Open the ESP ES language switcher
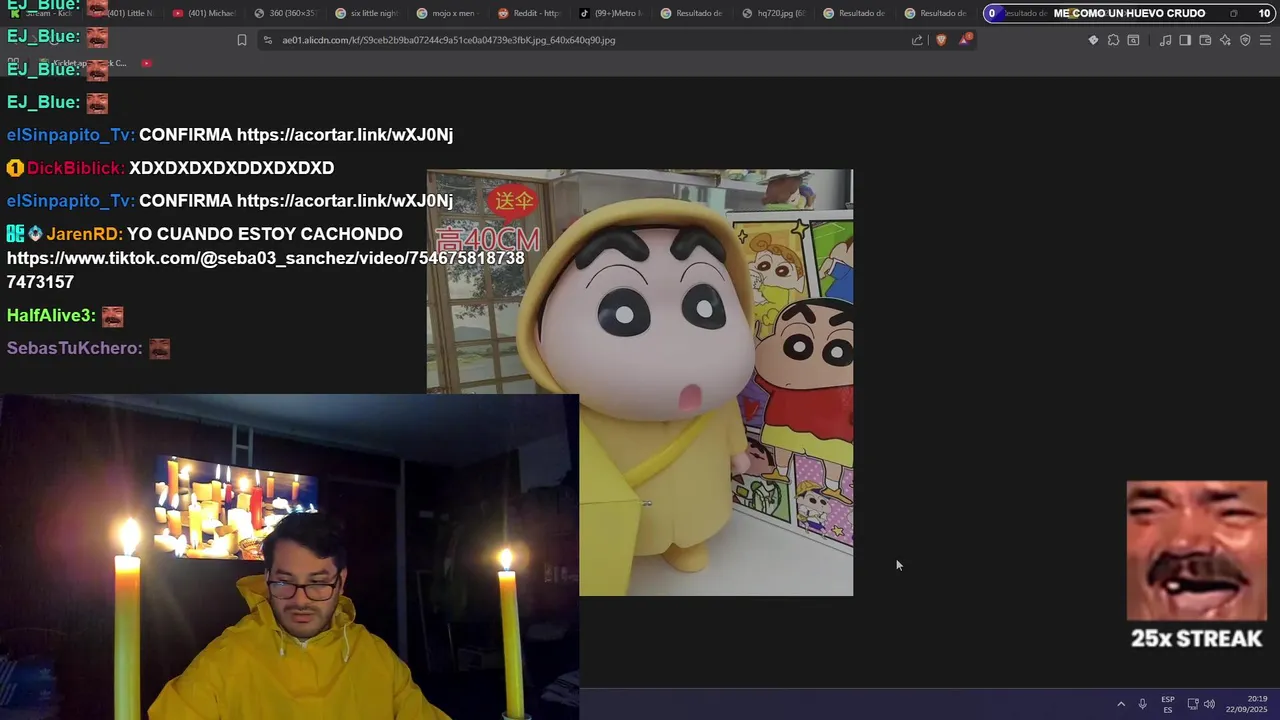 pos(1168,704)
